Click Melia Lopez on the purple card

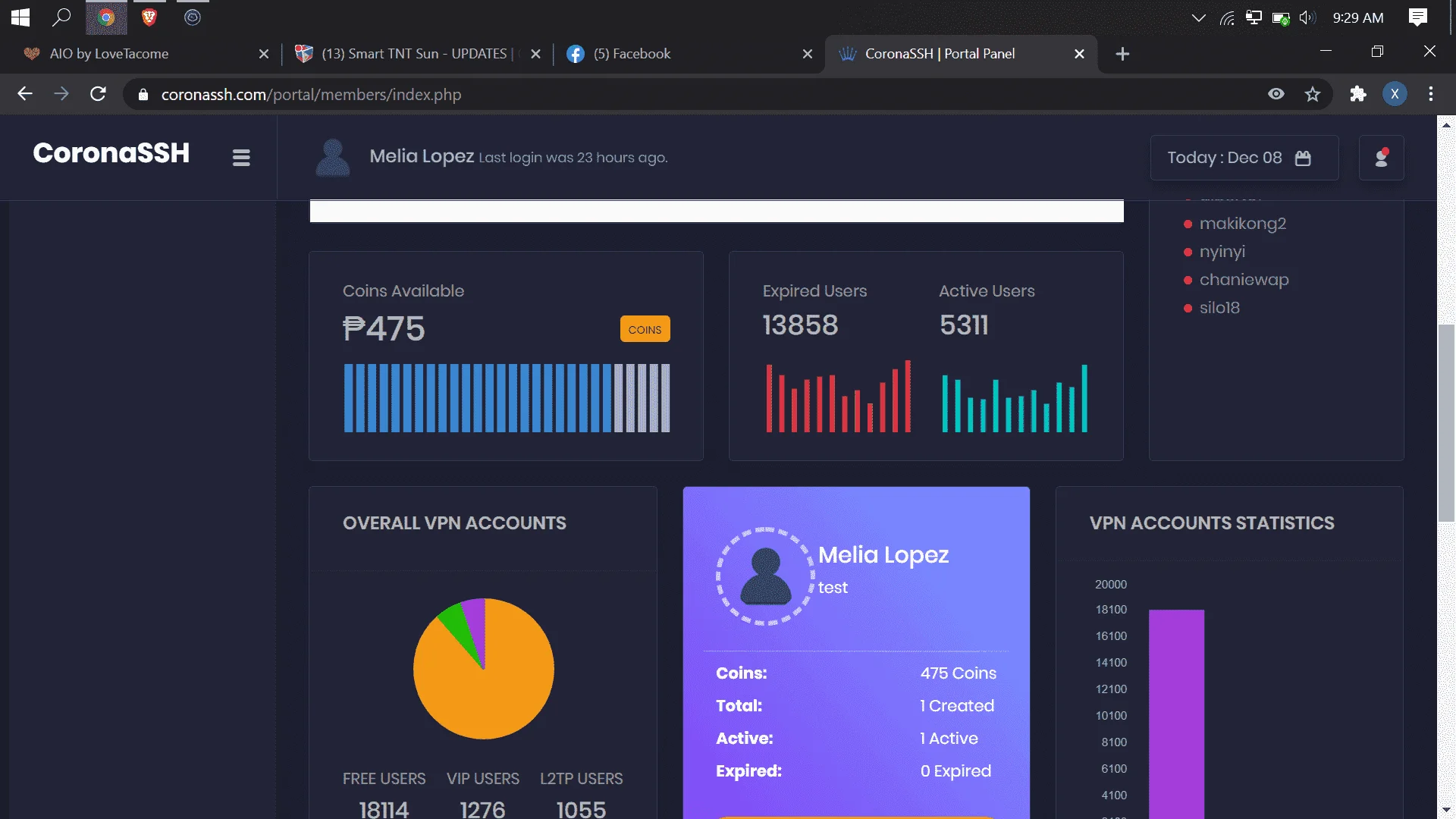[883, 555]
